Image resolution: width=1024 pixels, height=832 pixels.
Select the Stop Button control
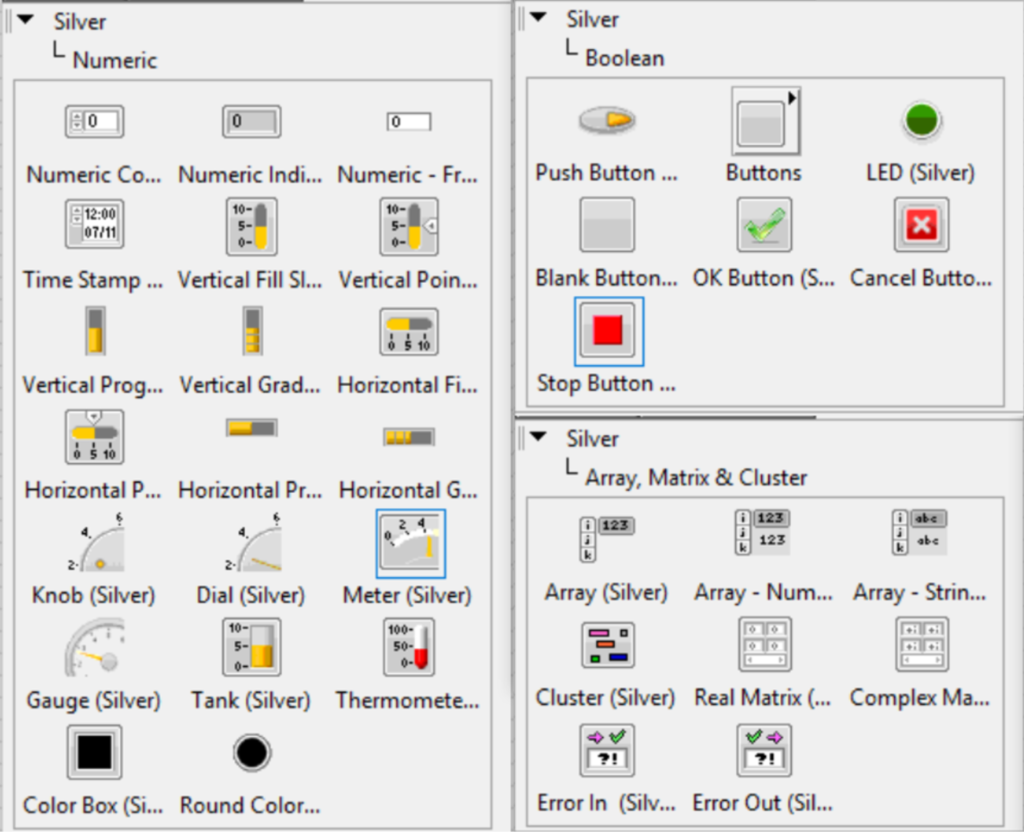coord(606,331)
